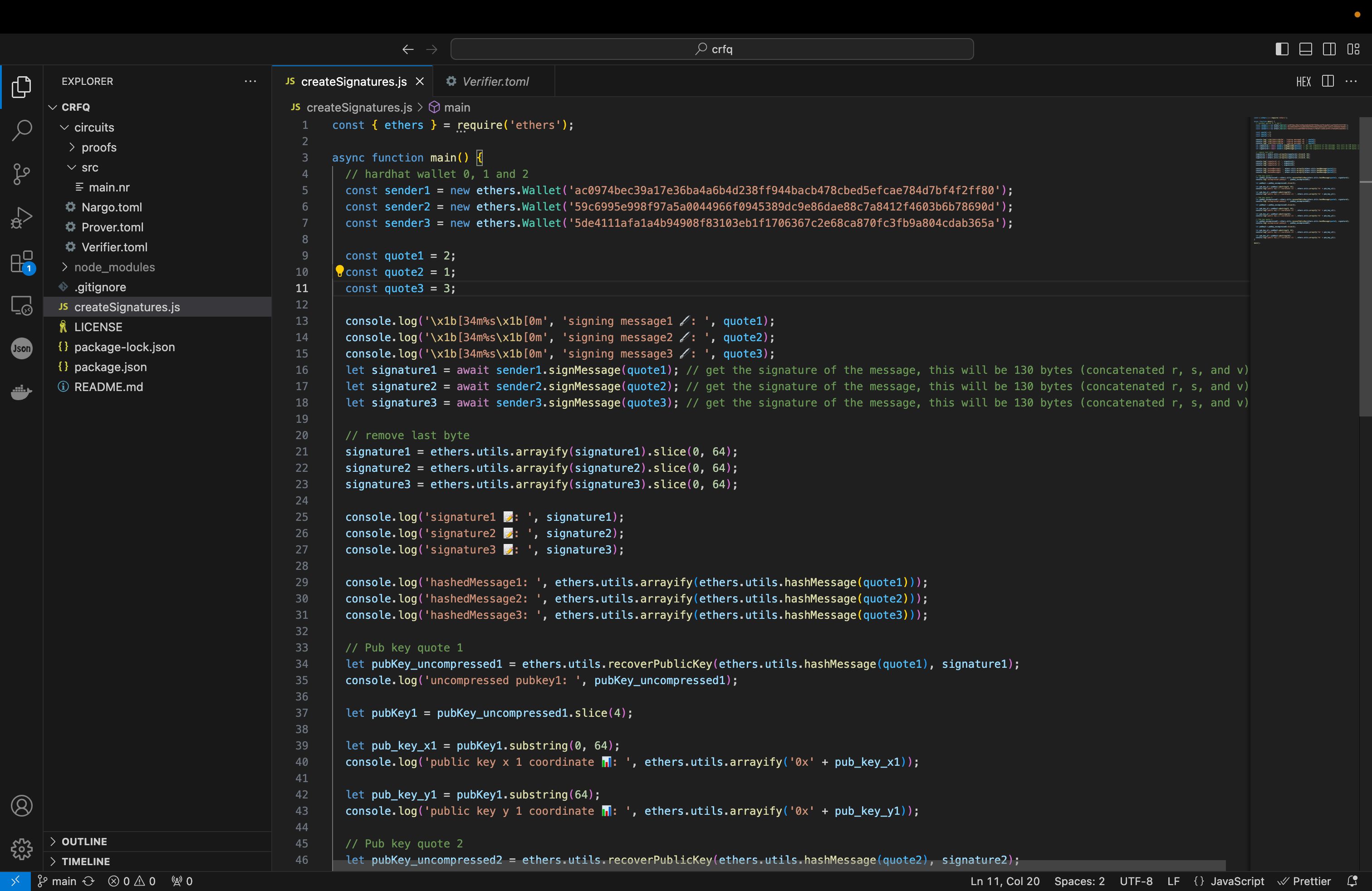The image size is (1372, 891).
Task: Expand the OUTLINE section
Action: tap(157, 842)
